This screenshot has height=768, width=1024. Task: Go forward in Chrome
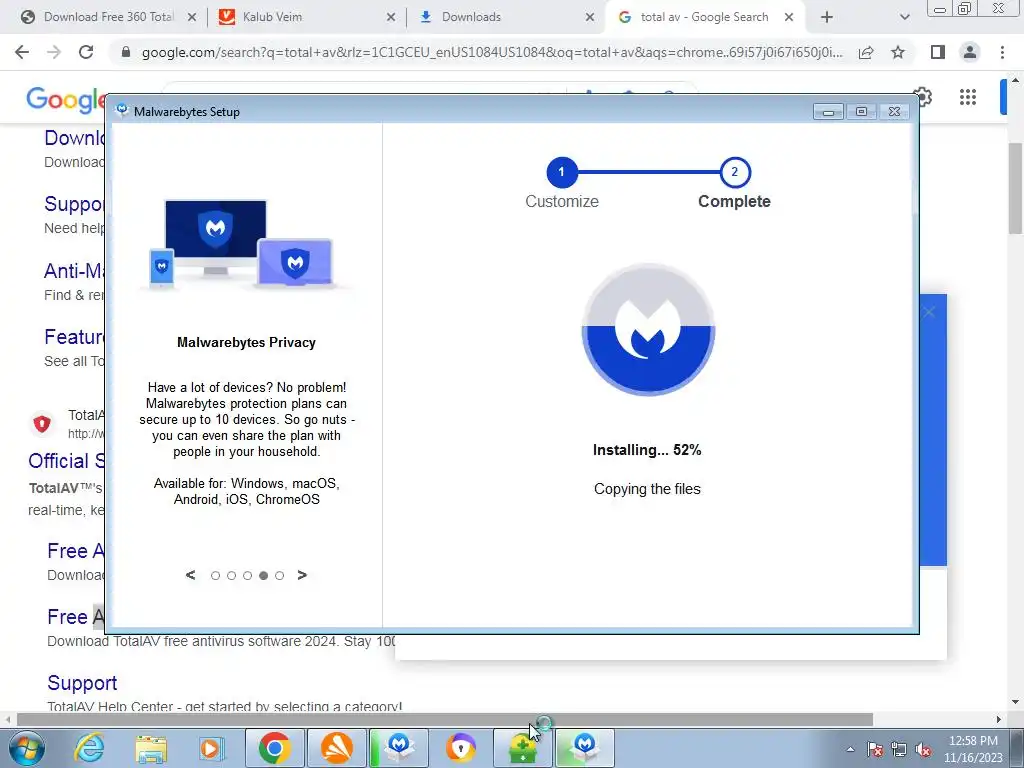(x=54, y=52)
